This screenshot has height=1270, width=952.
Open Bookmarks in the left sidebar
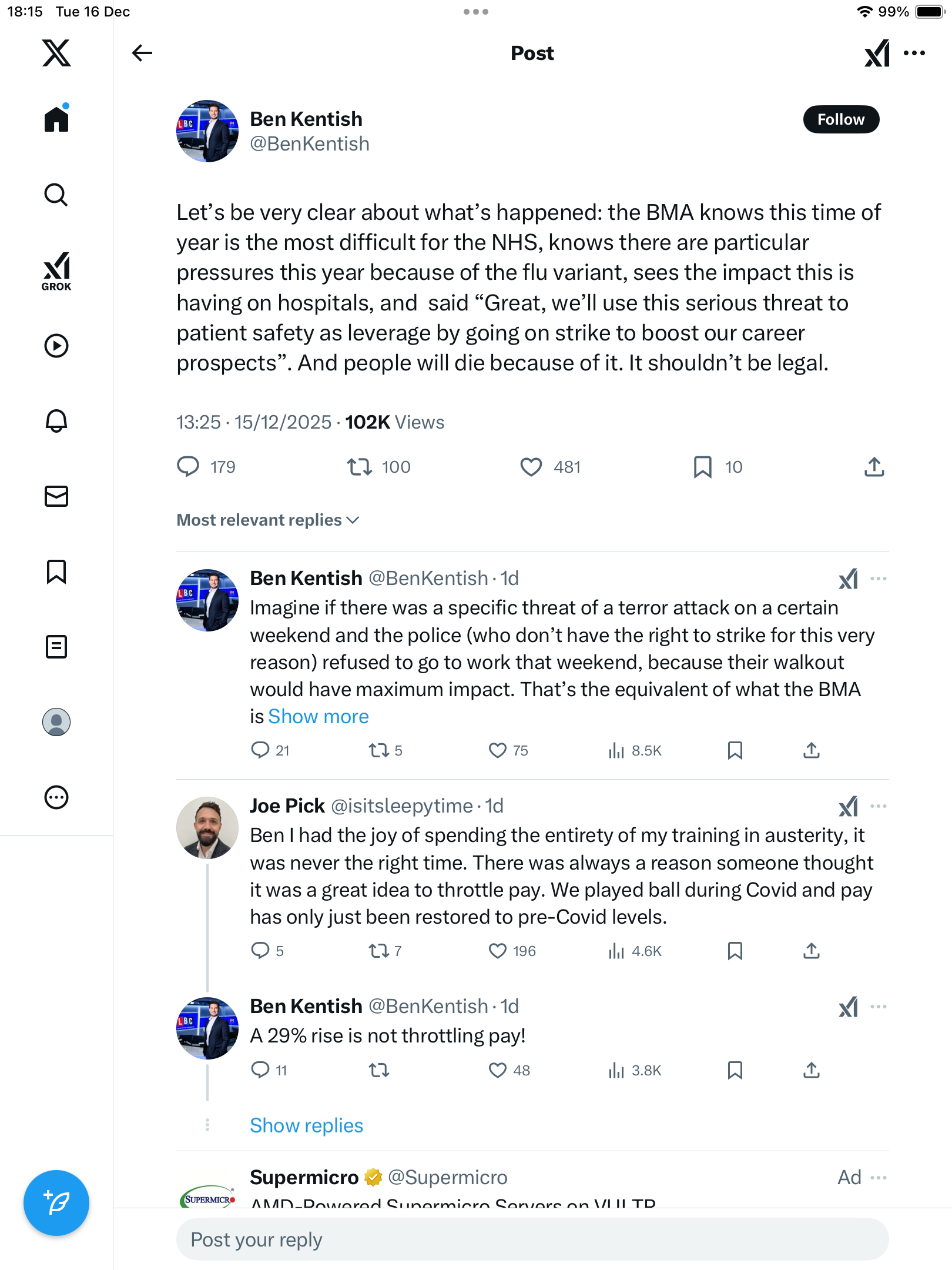pos(56,571)
